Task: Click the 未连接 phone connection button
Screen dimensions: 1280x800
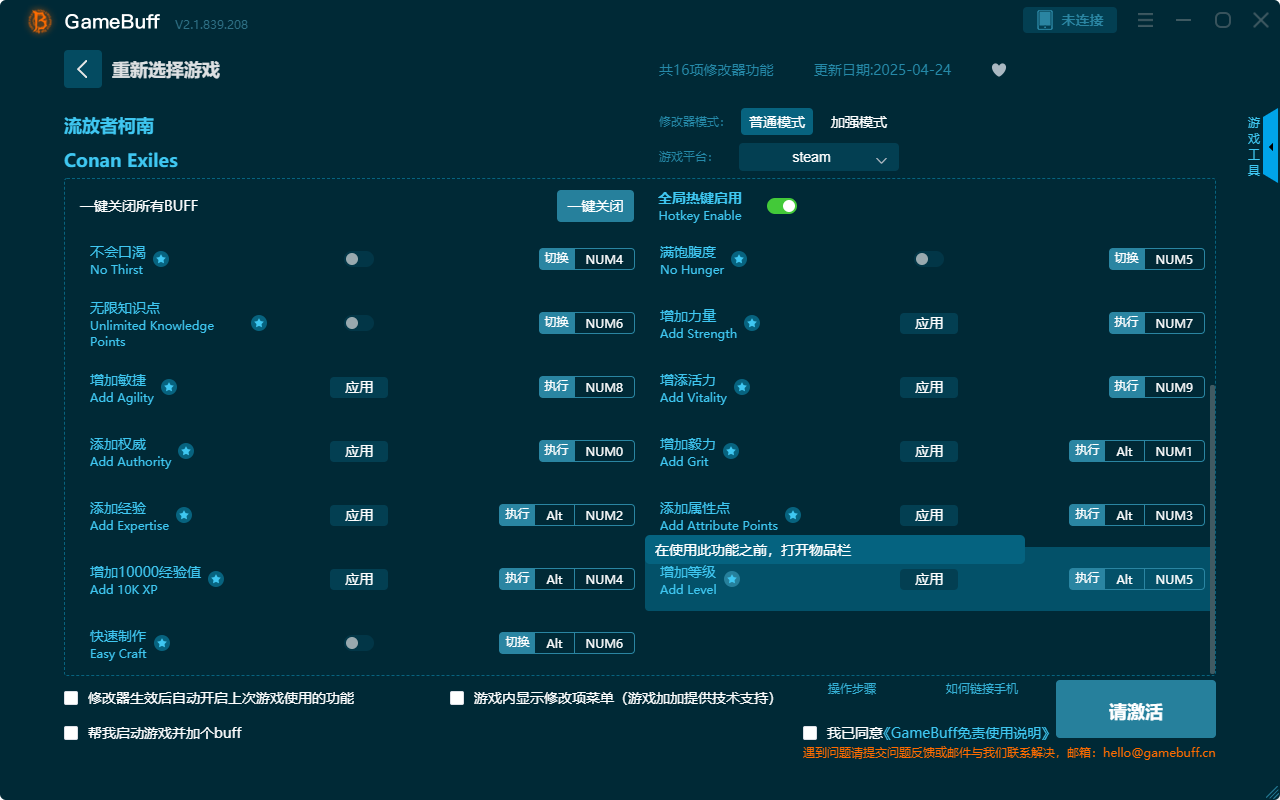Action: coord(1070,19)
